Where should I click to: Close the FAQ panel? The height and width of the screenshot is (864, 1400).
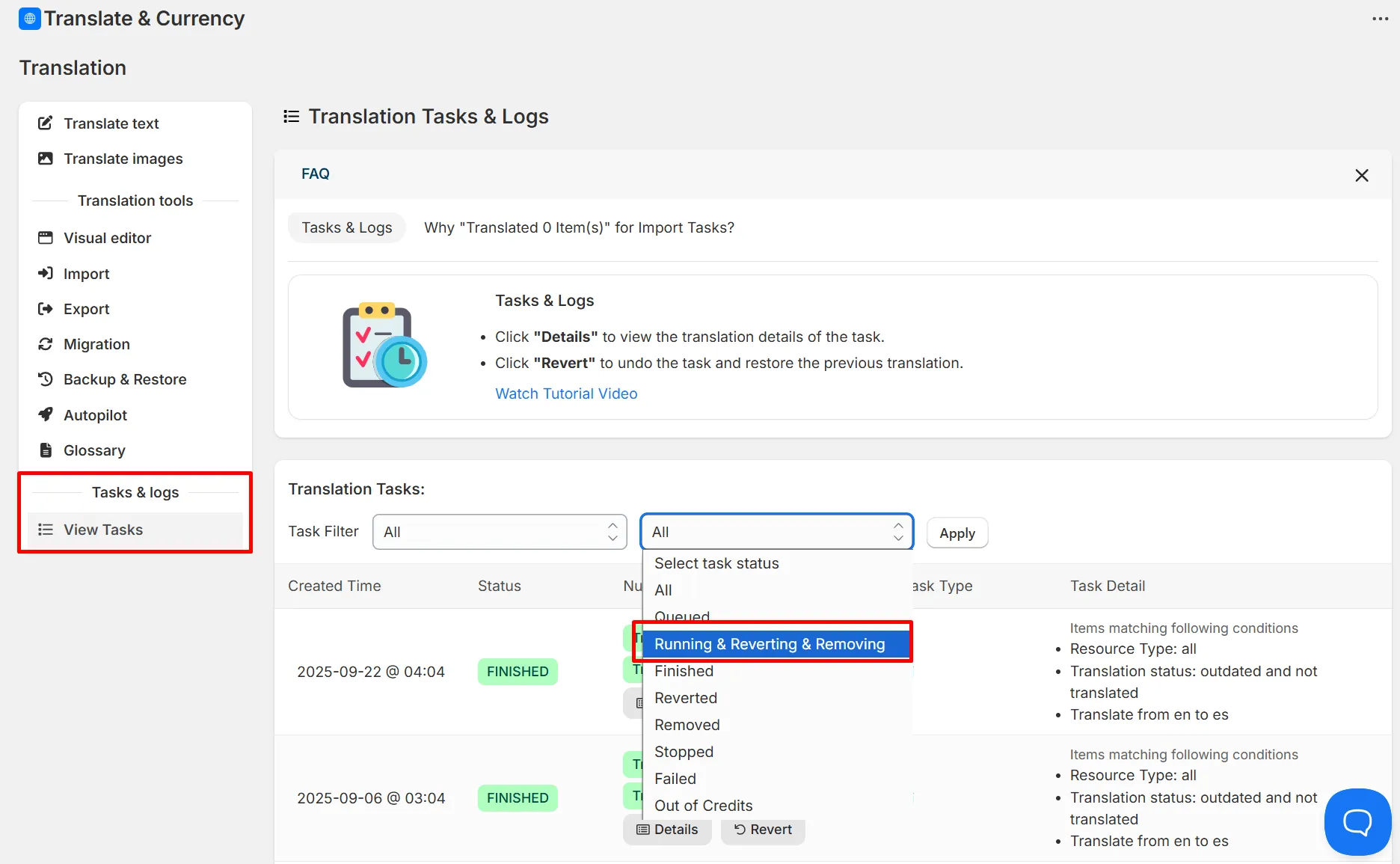tap(1362, 175)
